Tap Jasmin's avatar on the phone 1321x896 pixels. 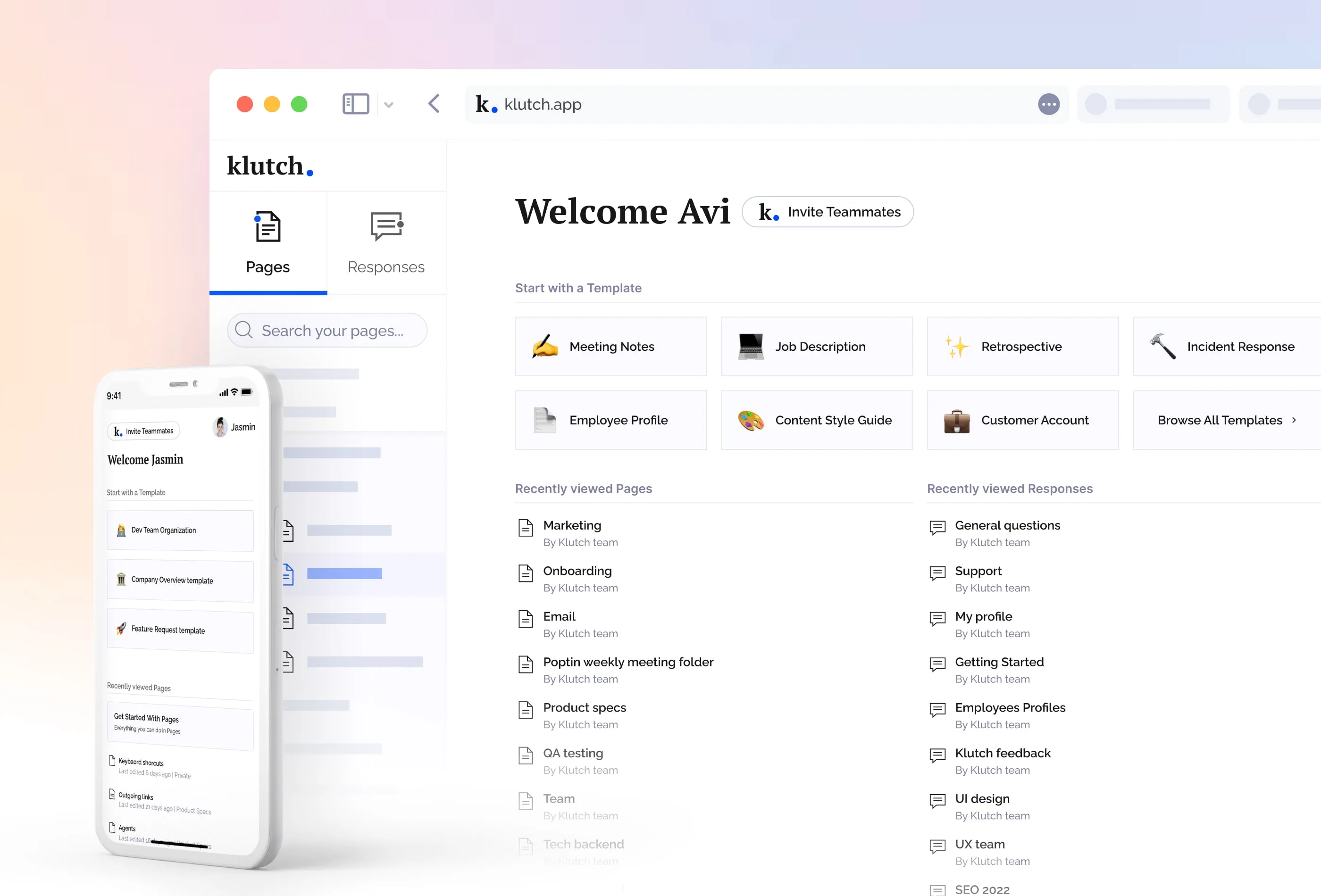click(x=220, y=427)
